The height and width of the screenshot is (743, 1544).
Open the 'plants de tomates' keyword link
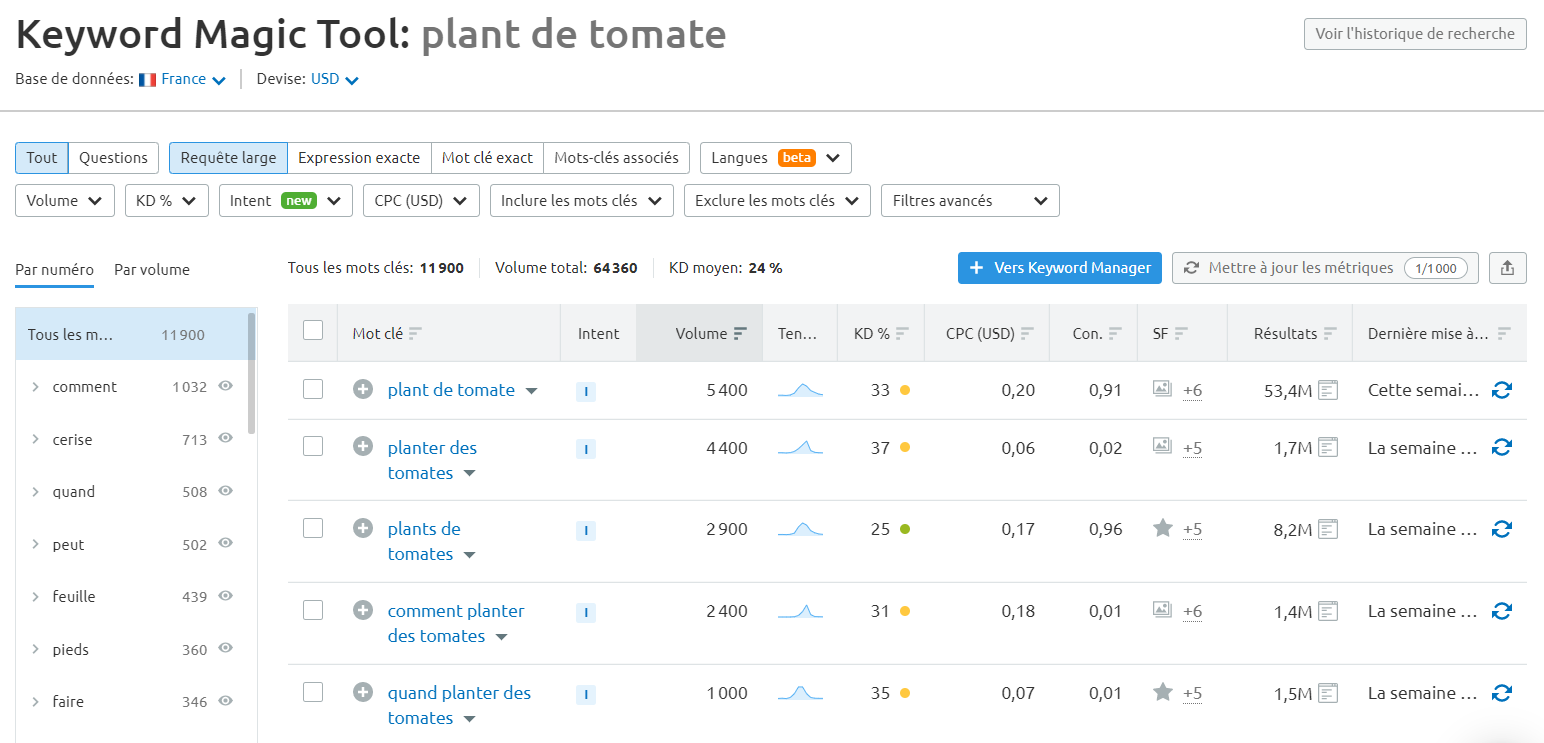424,541
